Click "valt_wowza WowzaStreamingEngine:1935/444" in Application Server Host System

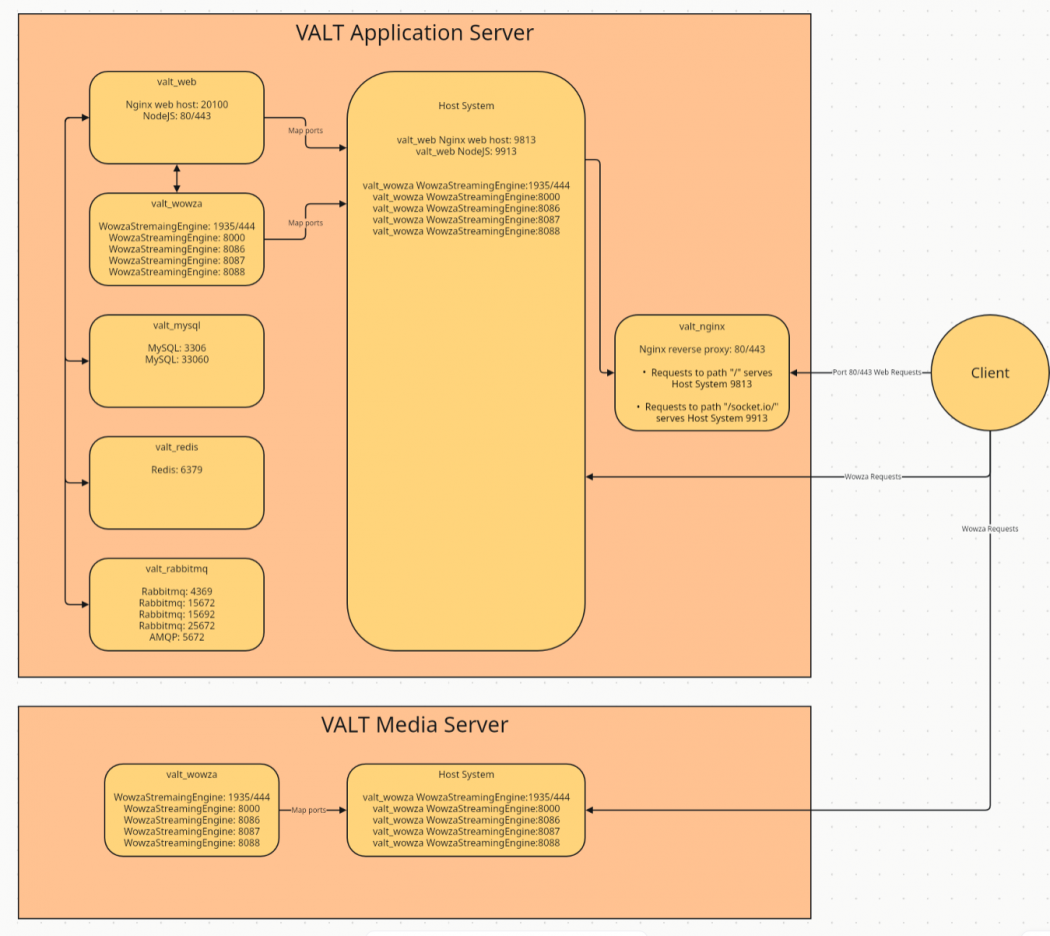pyautogui.click(x=466, y=185)
